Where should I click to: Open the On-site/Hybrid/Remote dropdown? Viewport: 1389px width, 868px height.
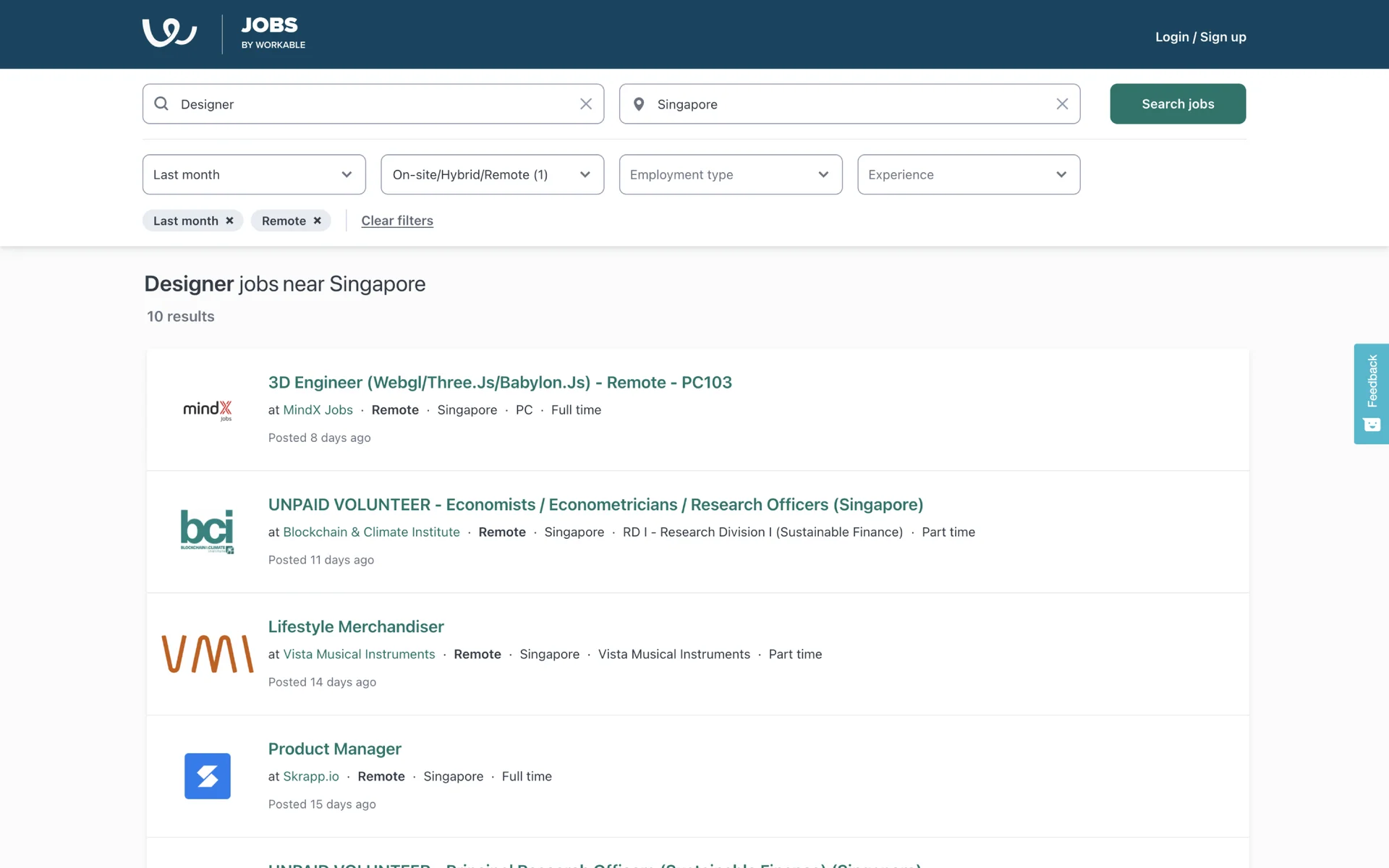492,174
